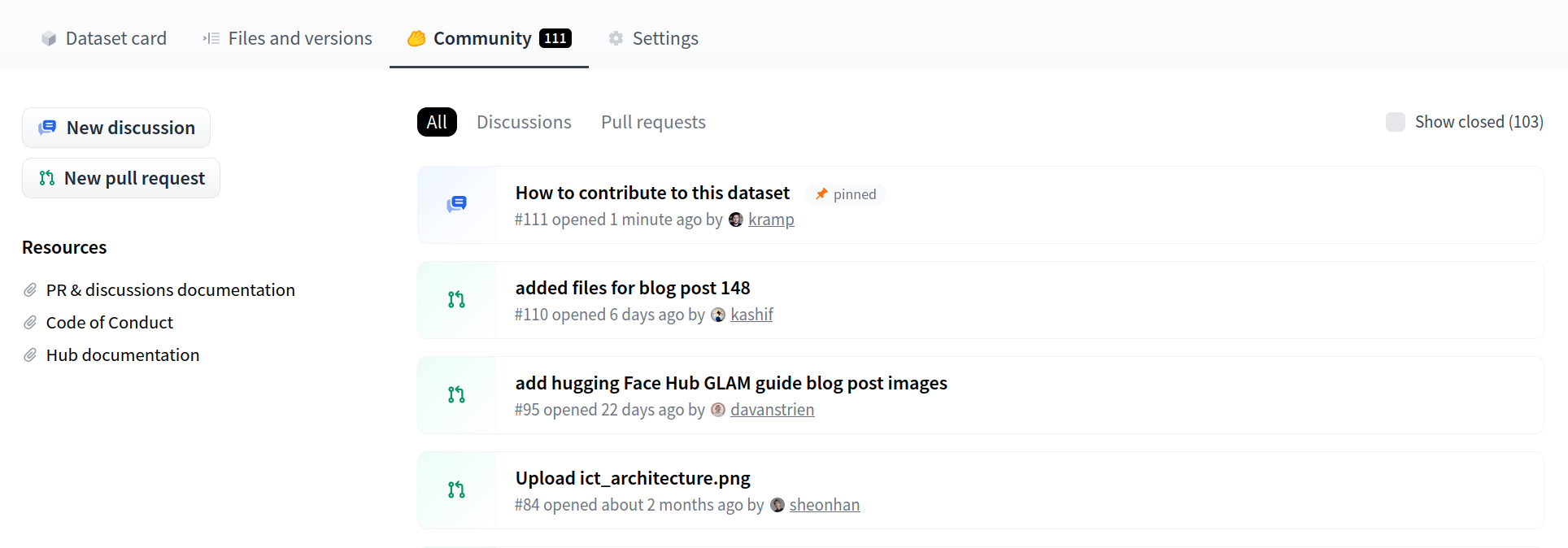The image size is (1568, 548).
Task: Open PR & discussions documentation link
Action: [x=170, y=290]
